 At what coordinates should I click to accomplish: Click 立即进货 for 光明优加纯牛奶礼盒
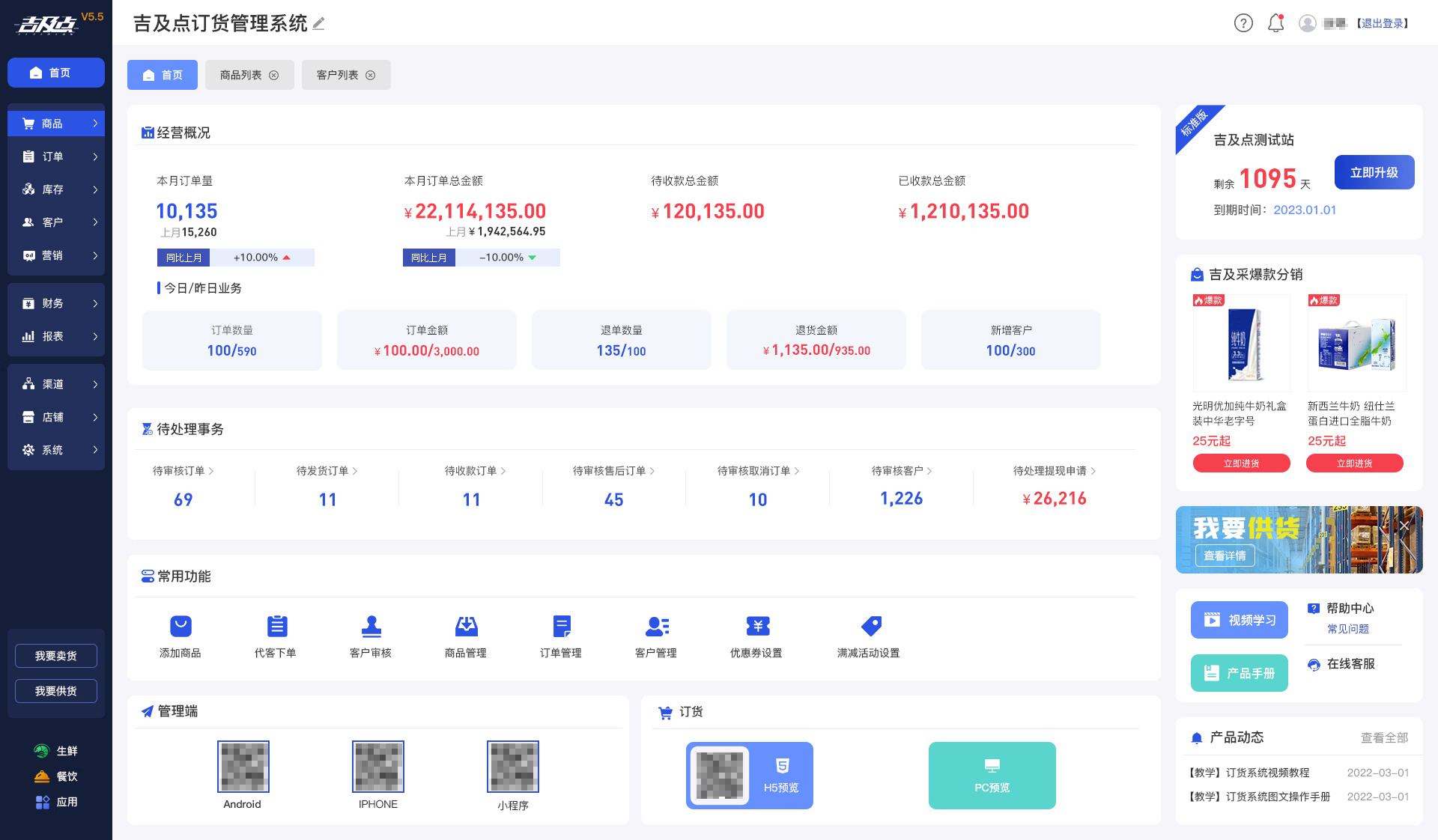click(1242, 463)
